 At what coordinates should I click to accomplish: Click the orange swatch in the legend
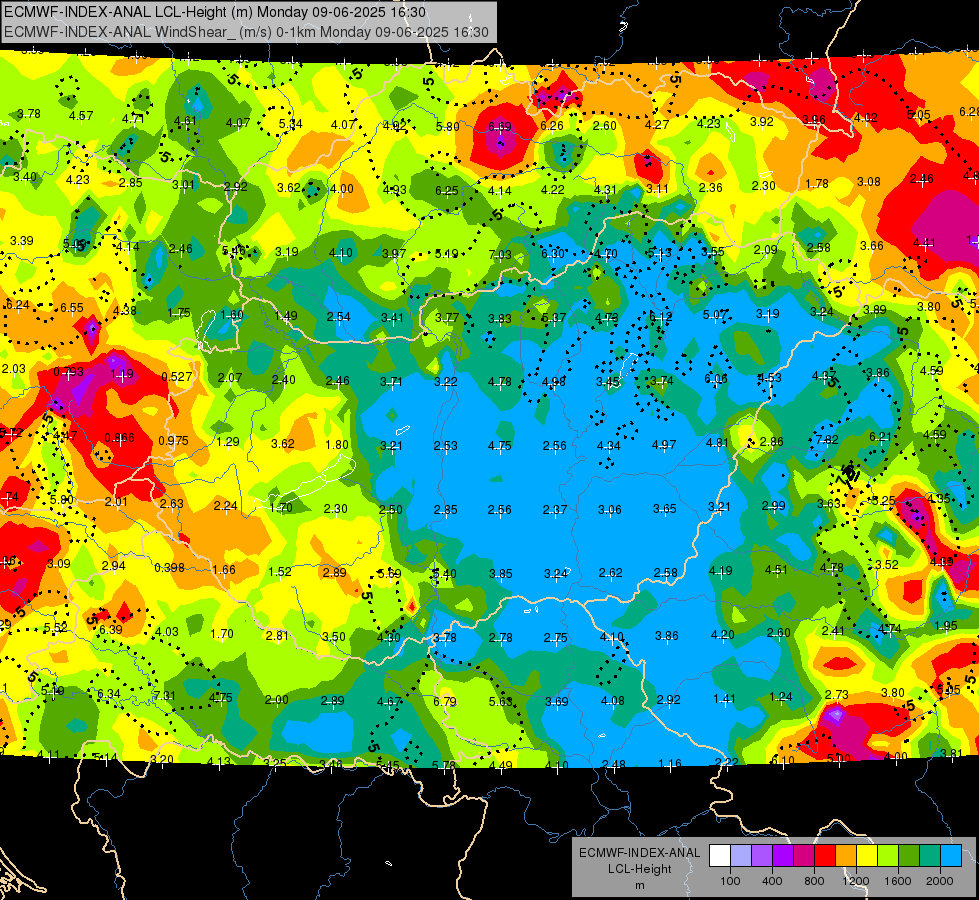846,855
